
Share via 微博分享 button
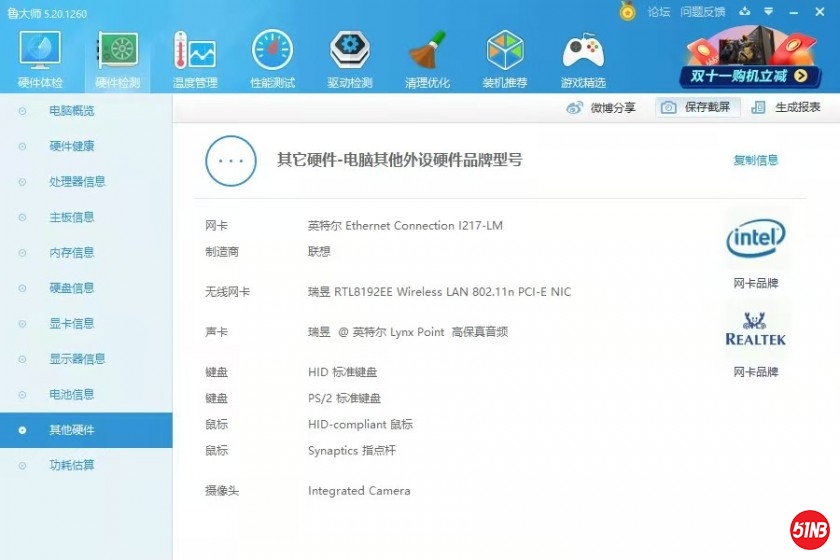pos(601,108)
